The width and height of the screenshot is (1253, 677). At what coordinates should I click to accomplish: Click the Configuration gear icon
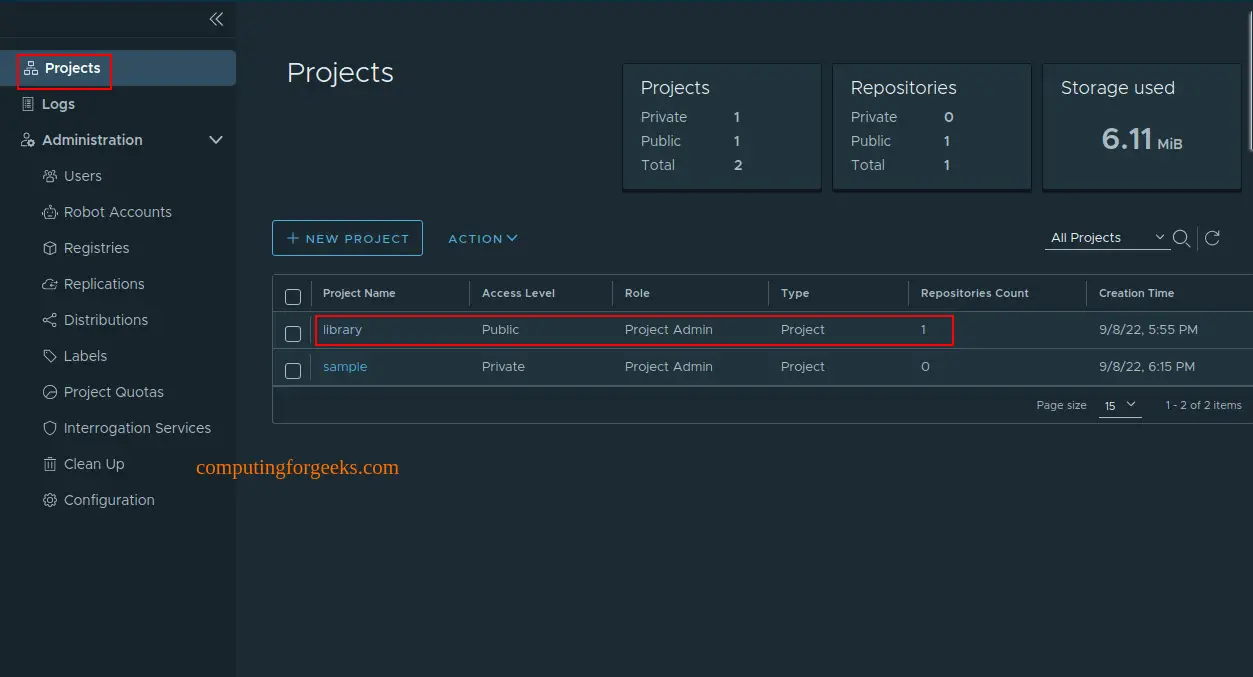49,500
